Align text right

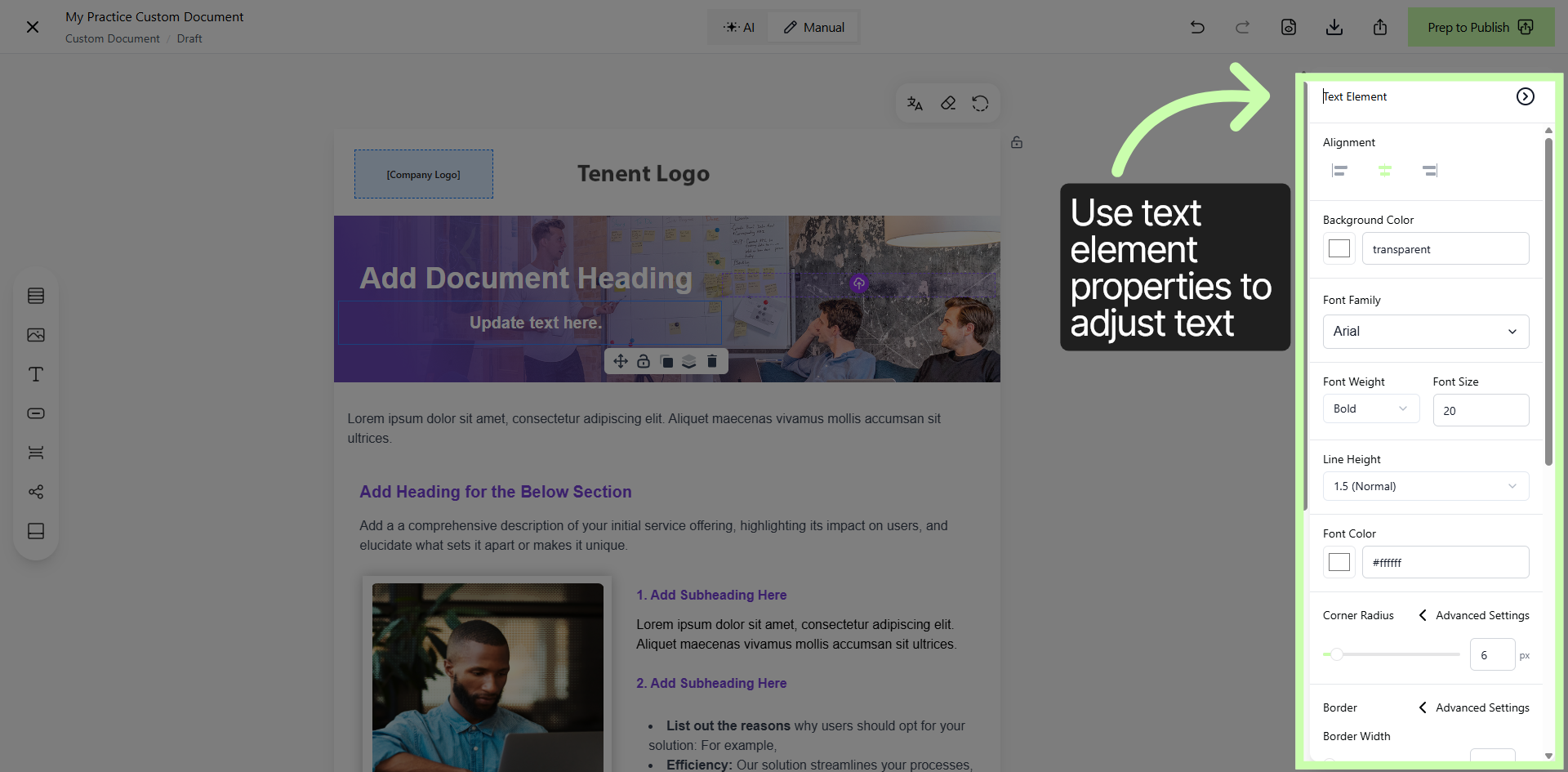1429,170
